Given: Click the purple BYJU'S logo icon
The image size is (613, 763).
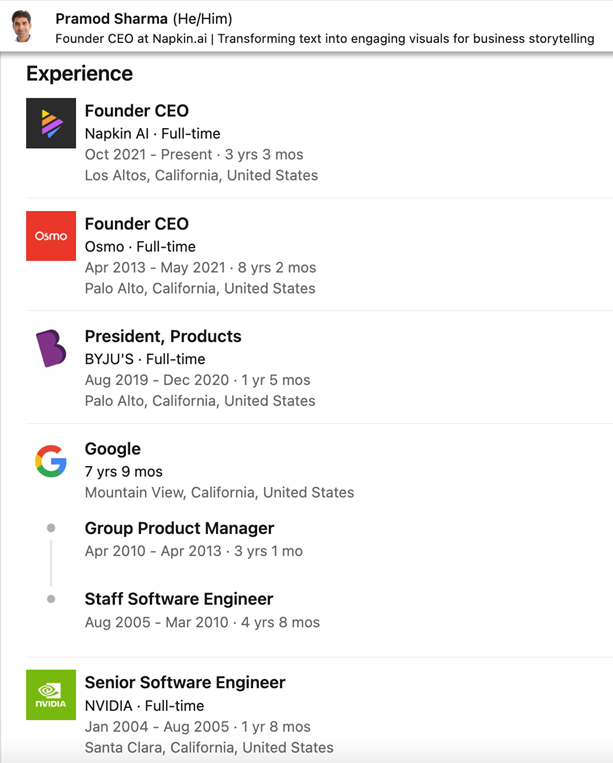Looking at the screenshot, I should pyautogui.click(x=51, y=348).
